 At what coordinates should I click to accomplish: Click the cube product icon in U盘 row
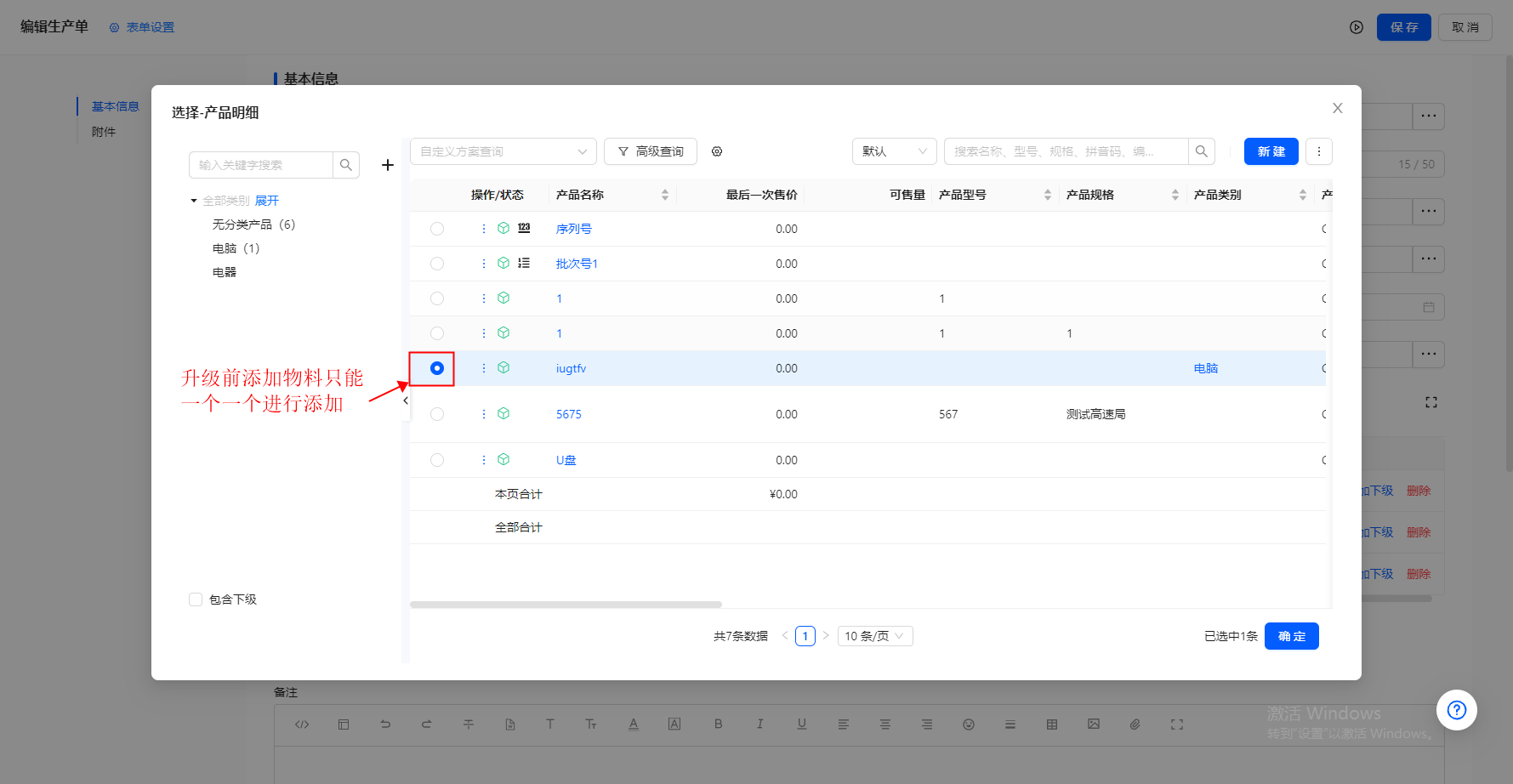point(503,459)
